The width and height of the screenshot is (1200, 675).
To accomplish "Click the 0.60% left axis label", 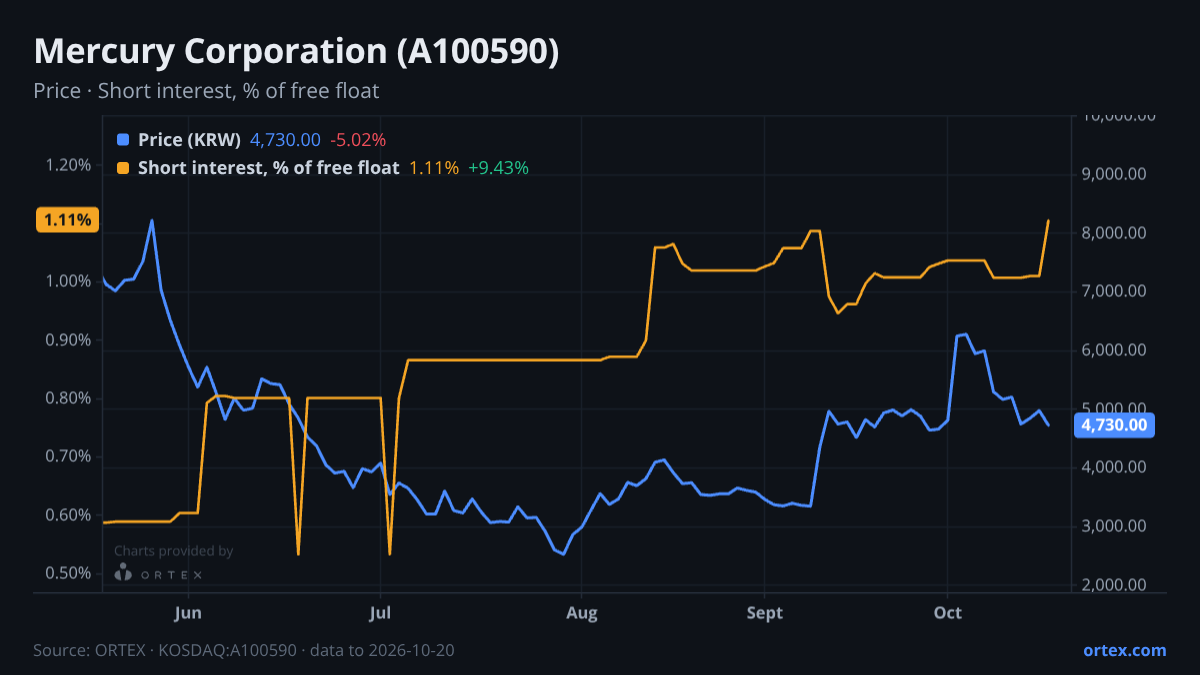I will [68, 516].
